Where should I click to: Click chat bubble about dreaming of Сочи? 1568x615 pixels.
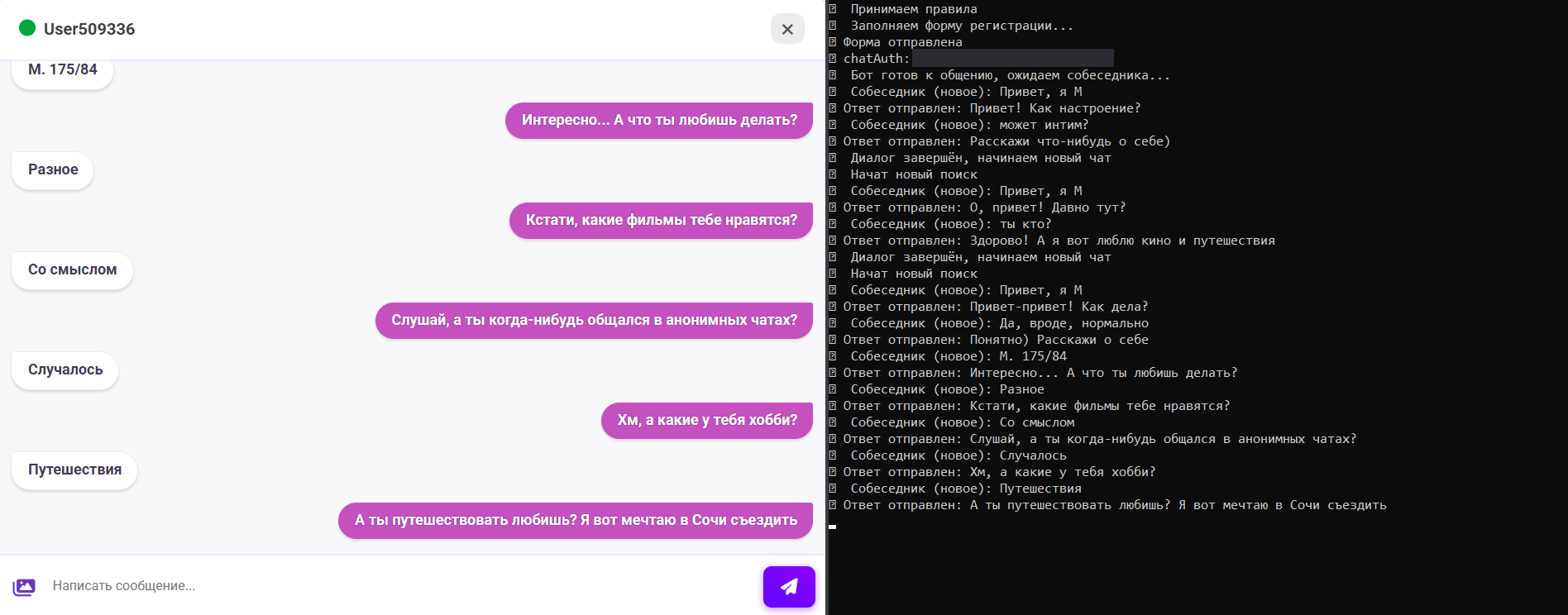[576, 521]
